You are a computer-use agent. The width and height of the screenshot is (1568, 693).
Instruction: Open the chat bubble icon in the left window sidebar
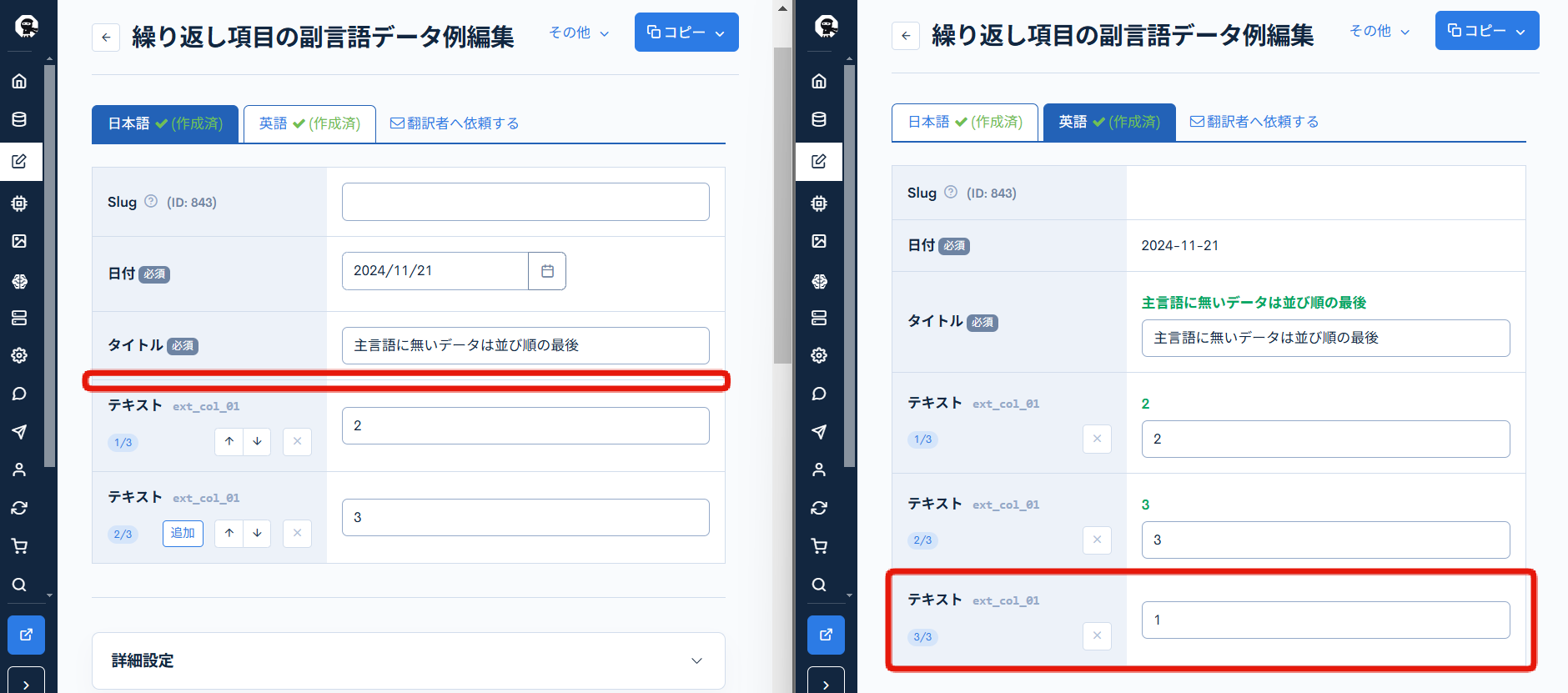[x=19, y=394]
